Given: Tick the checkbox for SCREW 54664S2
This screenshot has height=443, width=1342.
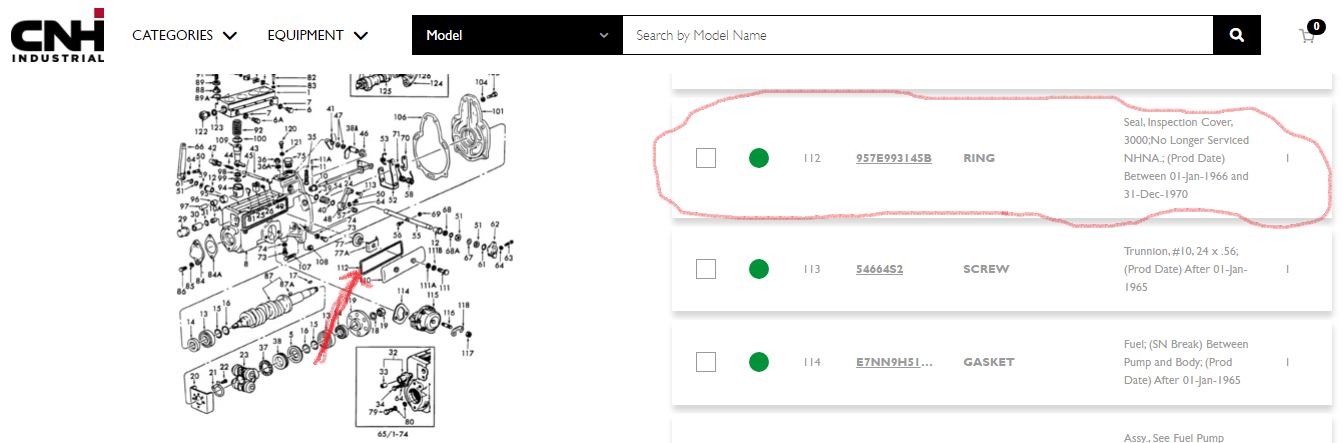Looking at the screenshot, I should (706, 269).
